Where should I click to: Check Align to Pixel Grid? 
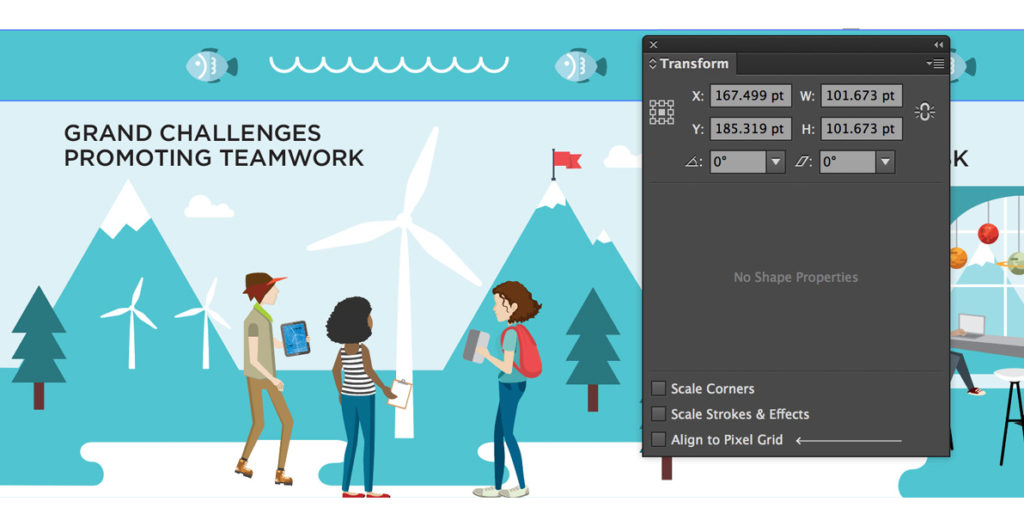coord(658,439)
